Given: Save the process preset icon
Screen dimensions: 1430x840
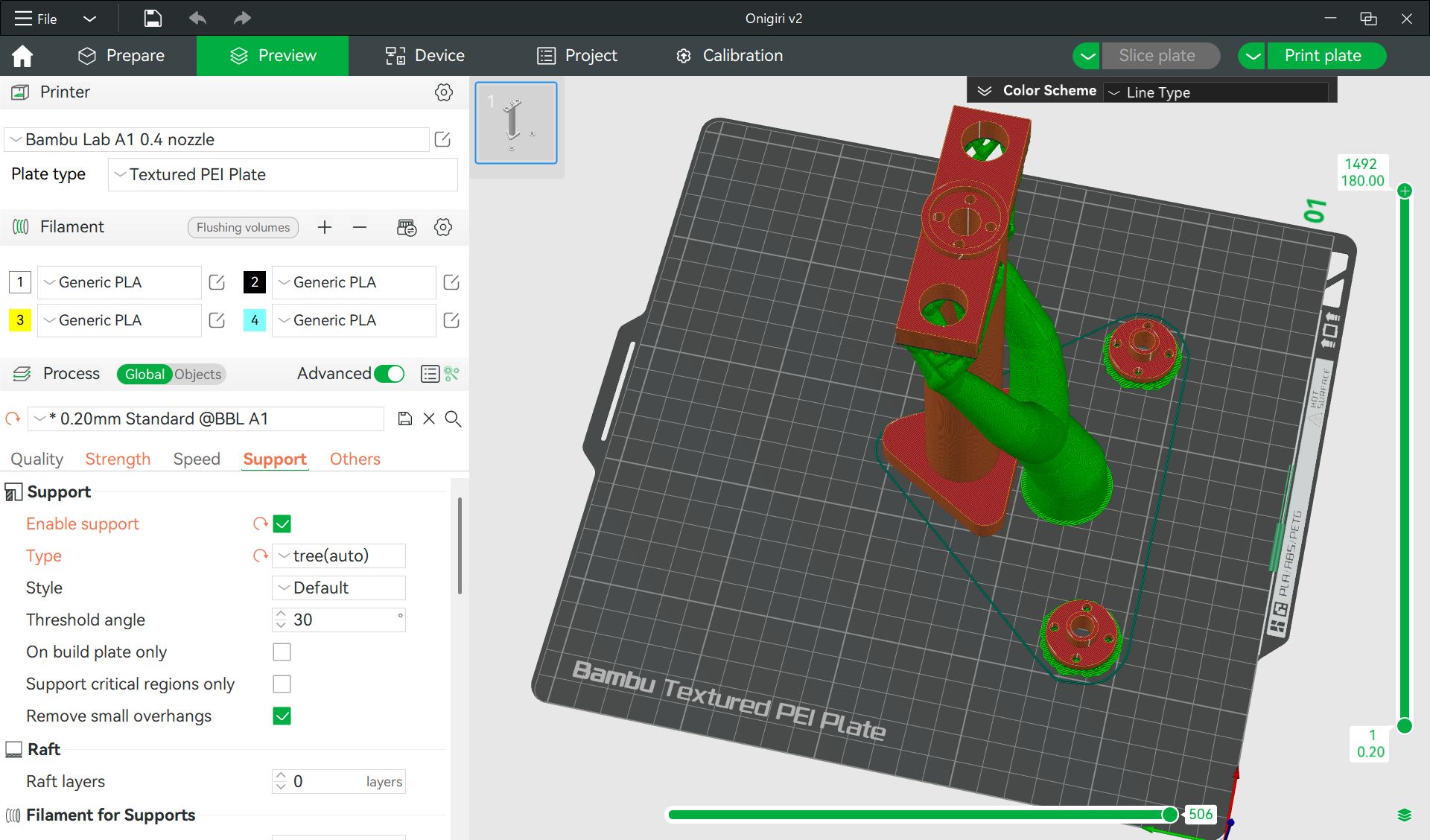Looking at the screenshot, I should [404, 419].
